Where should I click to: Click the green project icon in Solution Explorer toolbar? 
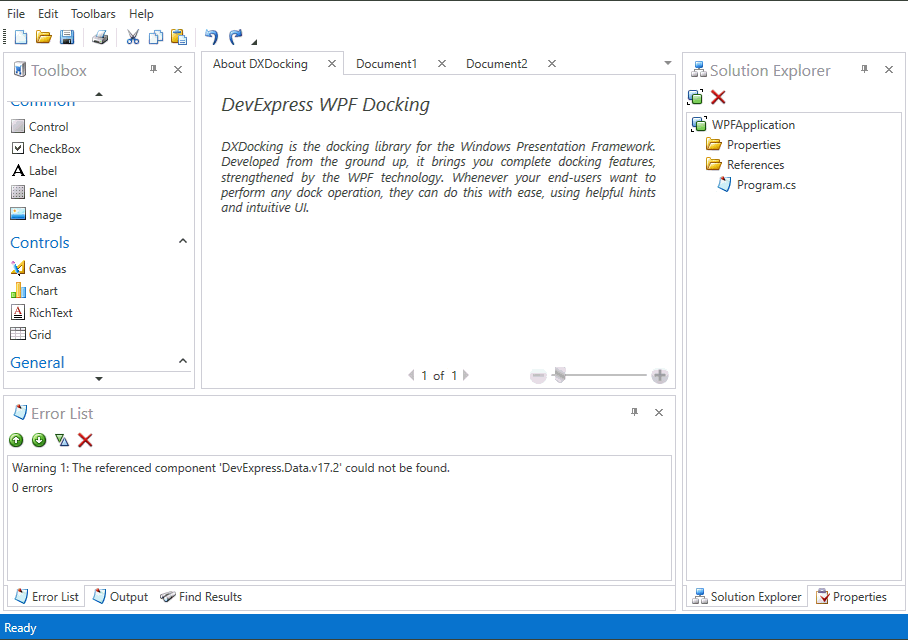[695, 97]
